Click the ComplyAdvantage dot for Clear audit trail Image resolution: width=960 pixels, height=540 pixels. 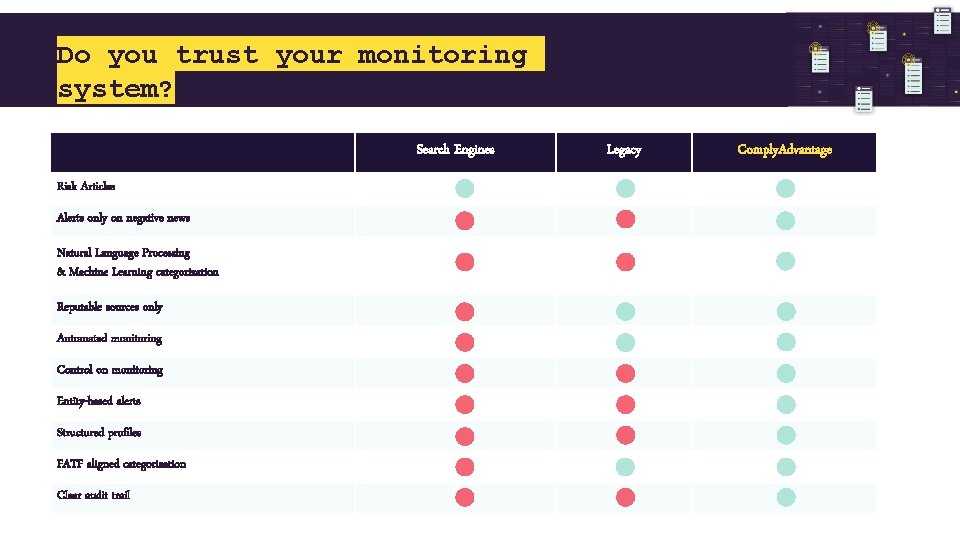pyautogui.click(x=786, y=497)
